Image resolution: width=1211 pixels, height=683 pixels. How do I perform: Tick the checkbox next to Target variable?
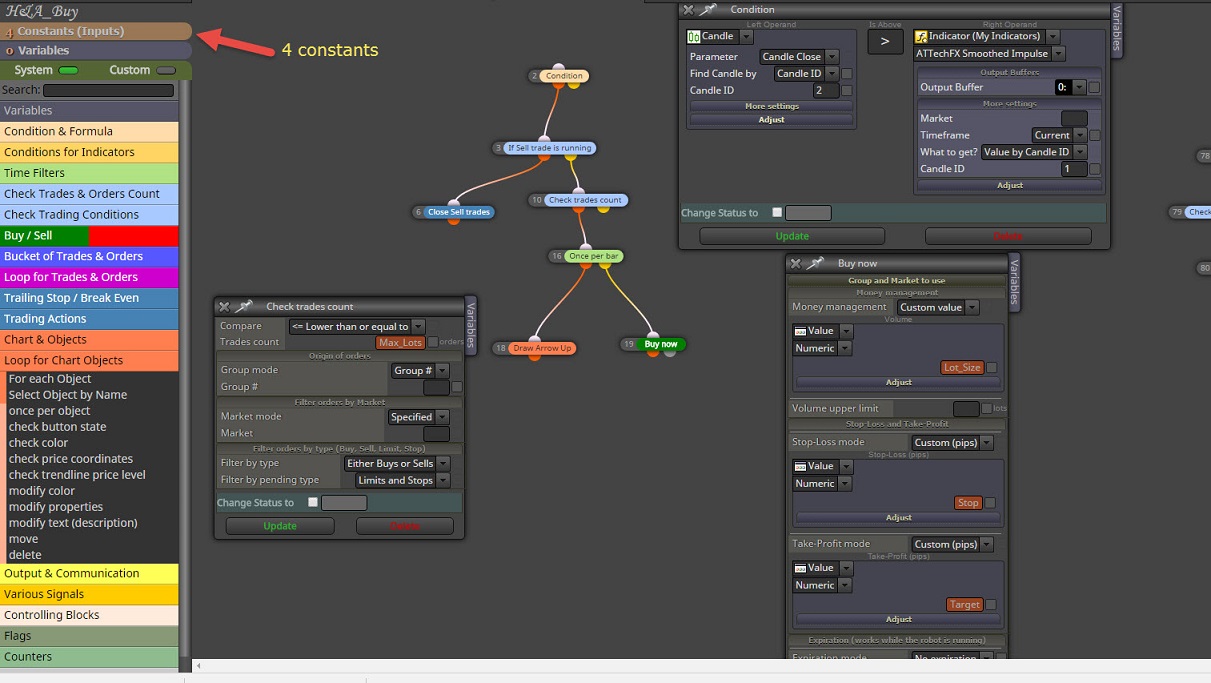990,605
